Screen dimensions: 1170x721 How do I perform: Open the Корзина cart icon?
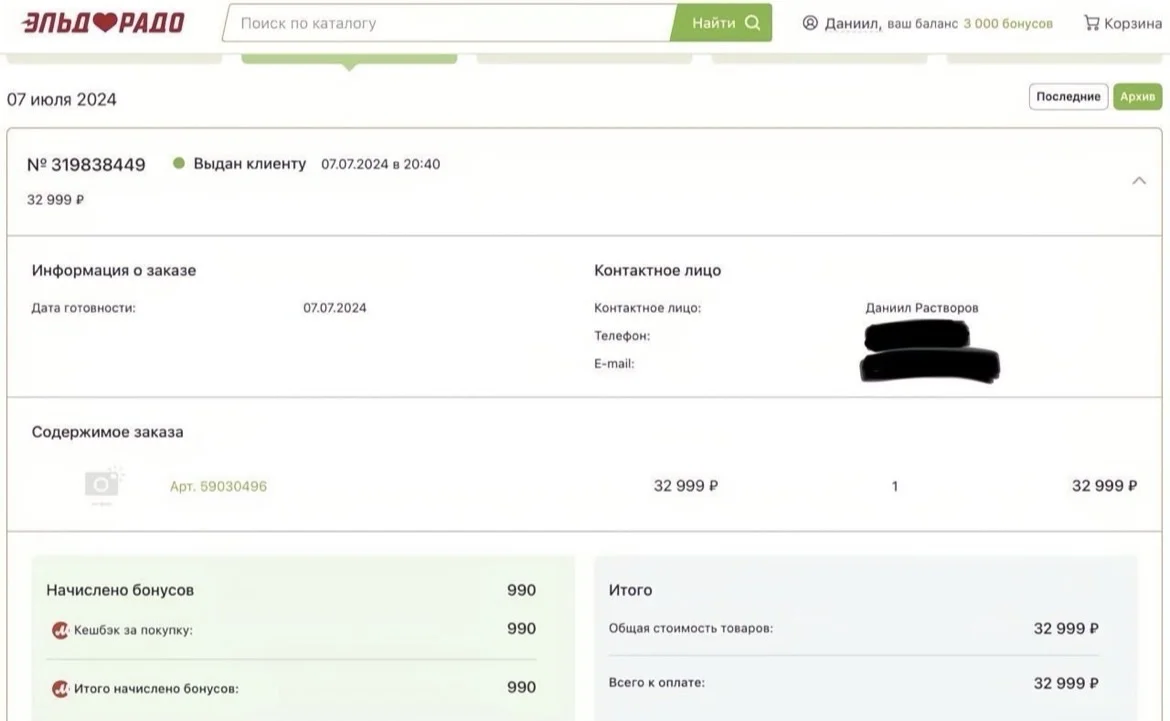pos(1092,23)
